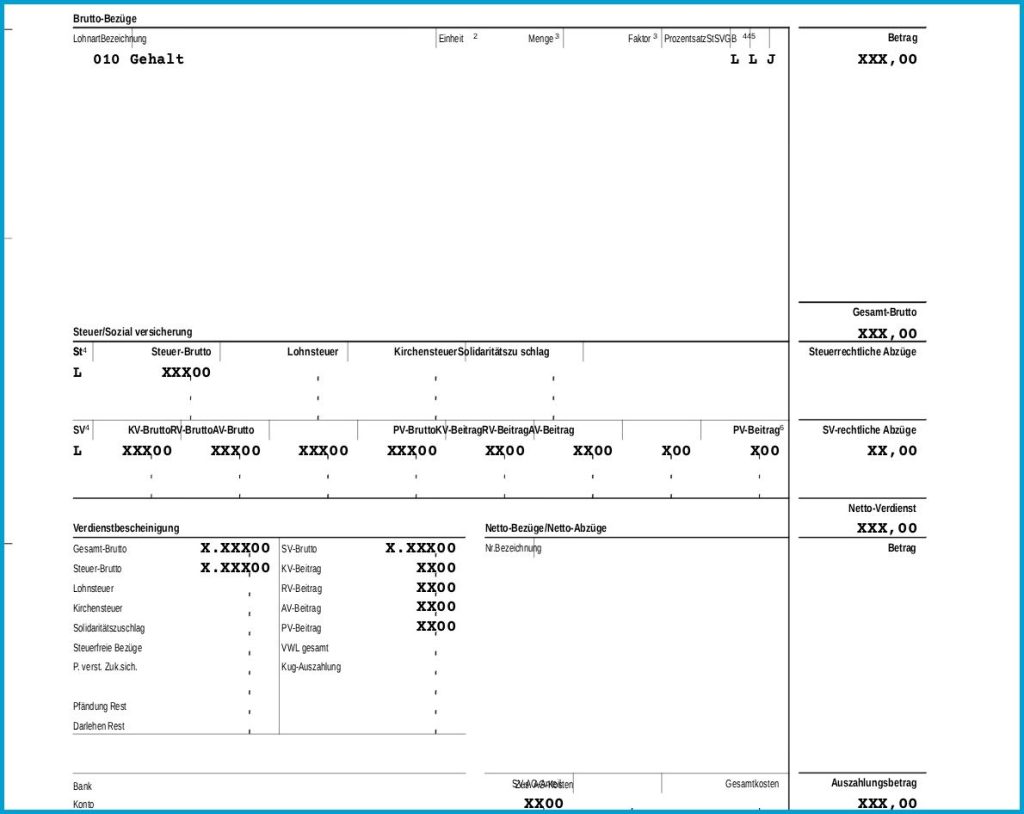Click the SV-rechtliche Abzüge value
Screen dimensions: 1024x814
[891, 451]
